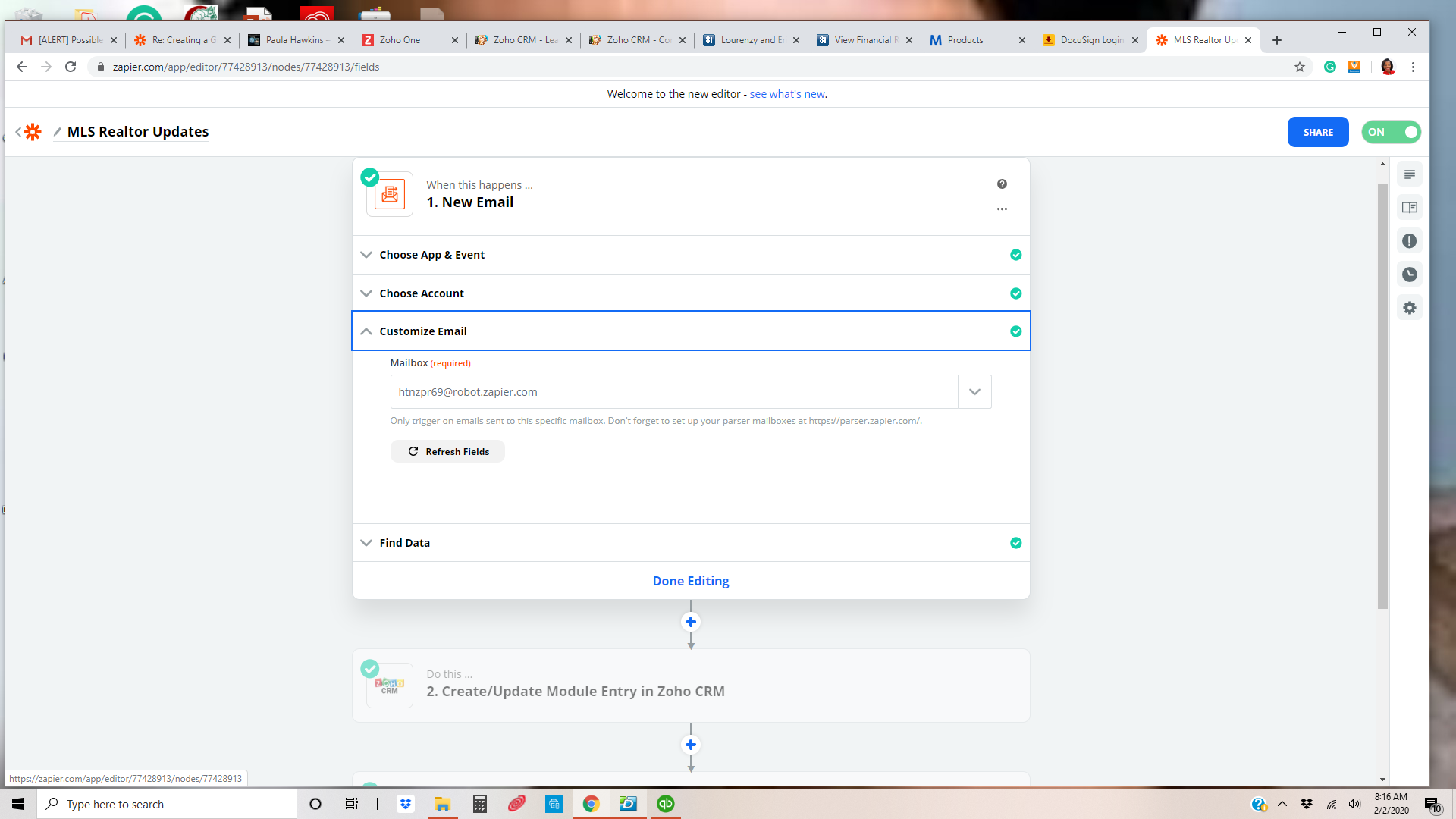
Task: Close the Zoho One tab
Action: pyautogui.click(x=455, y=40)
